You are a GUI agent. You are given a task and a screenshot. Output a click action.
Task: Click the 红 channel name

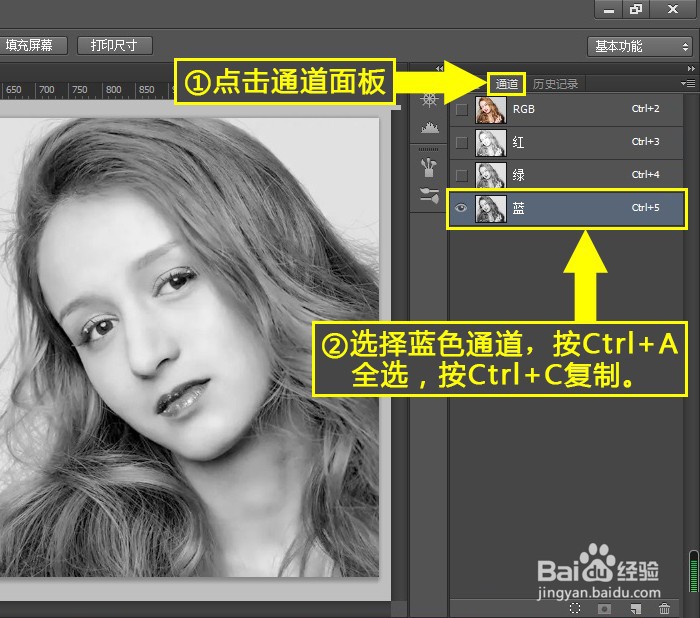point(518,142)
